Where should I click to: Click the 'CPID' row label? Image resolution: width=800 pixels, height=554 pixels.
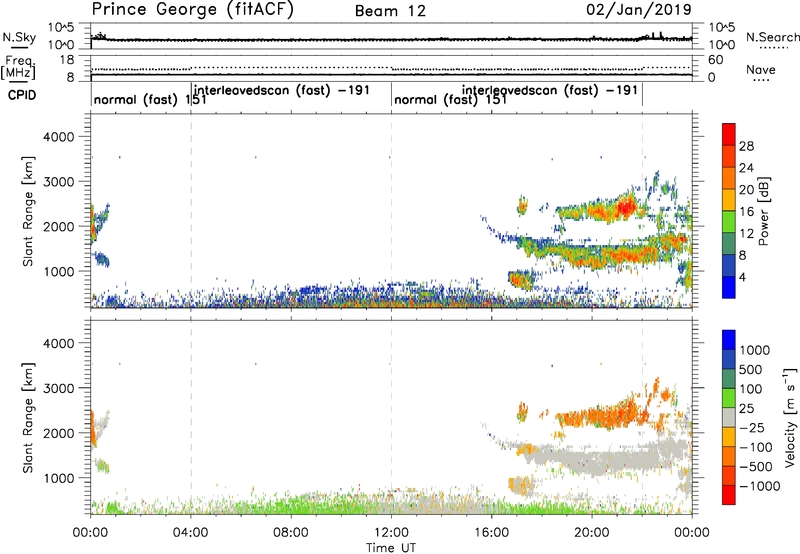tap(22, 95)
